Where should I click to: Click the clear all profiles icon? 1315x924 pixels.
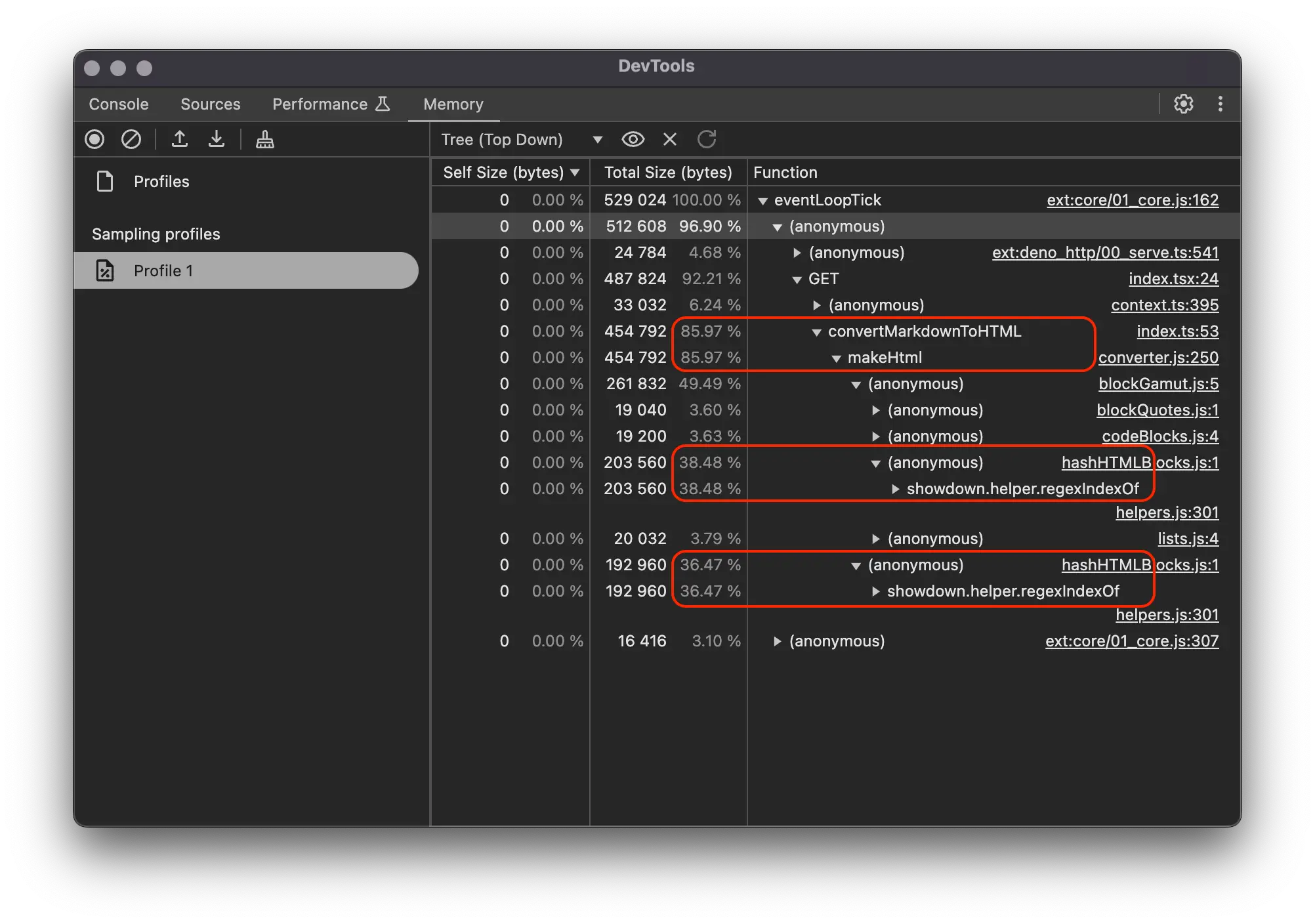coord(131,139)
